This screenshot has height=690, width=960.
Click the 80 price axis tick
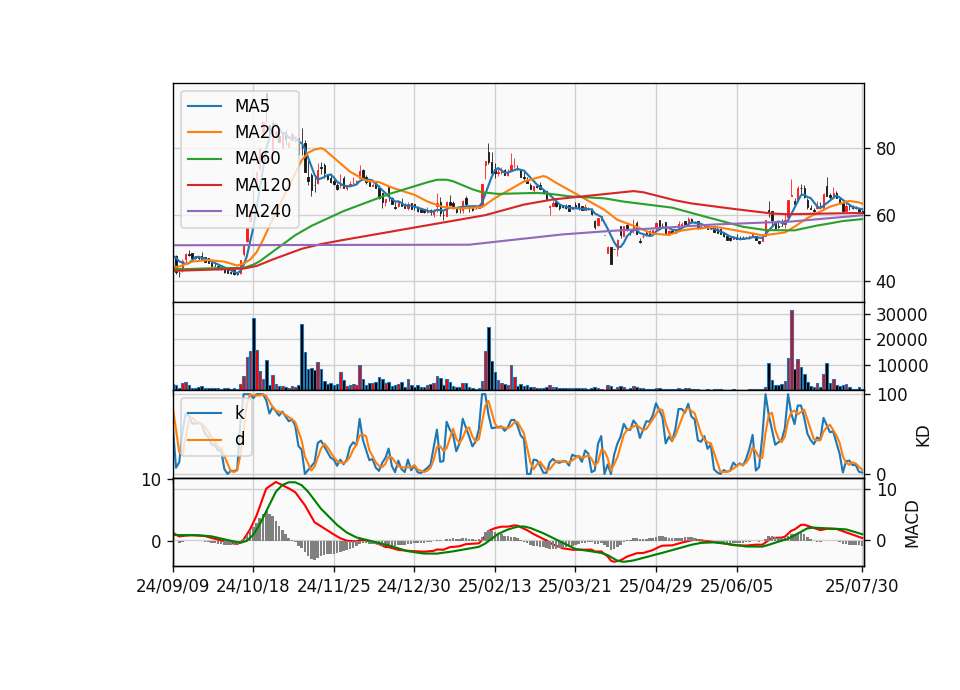(x=885, y=149)
